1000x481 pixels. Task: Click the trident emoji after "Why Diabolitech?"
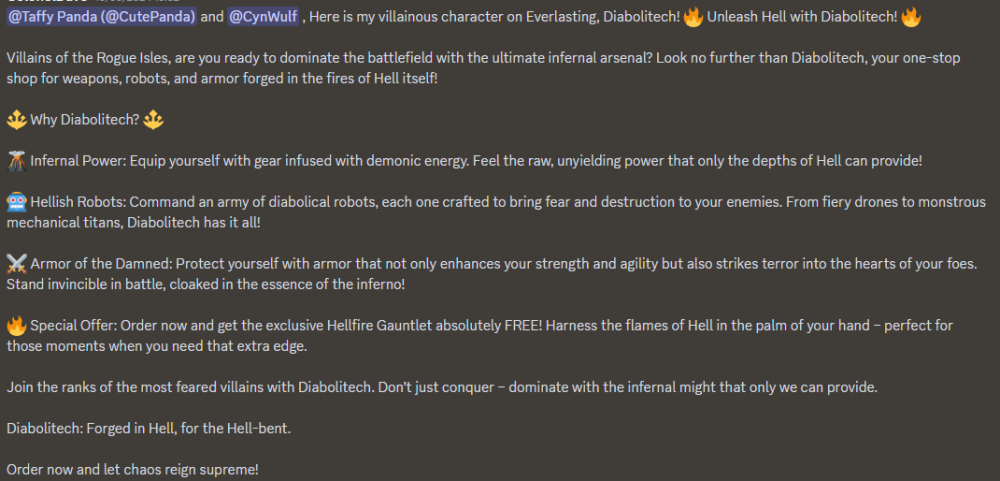[x=153, y=119]
